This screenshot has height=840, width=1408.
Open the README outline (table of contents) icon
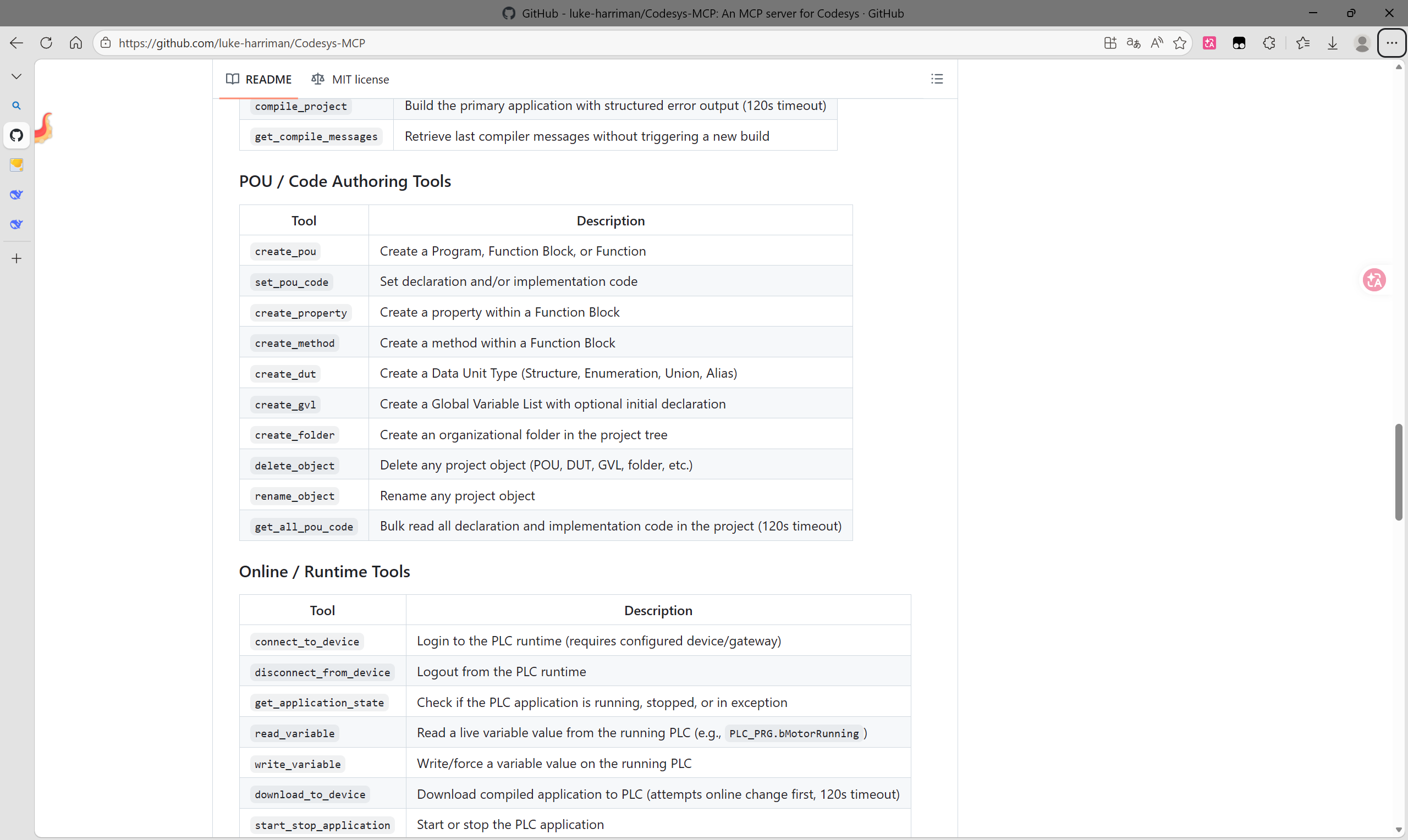pos(937,79)
